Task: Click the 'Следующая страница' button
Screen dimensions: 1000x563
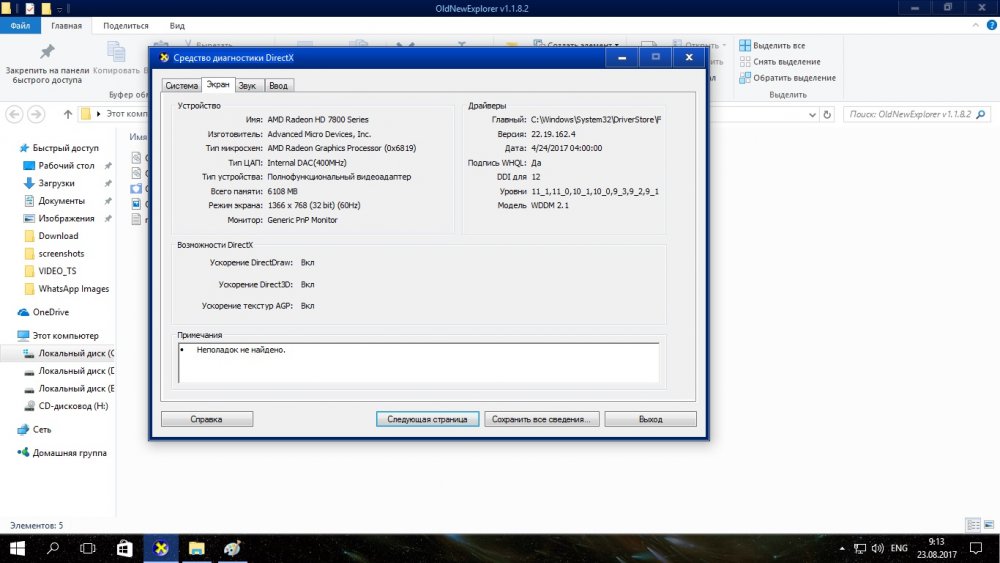Action: [427, 419]
